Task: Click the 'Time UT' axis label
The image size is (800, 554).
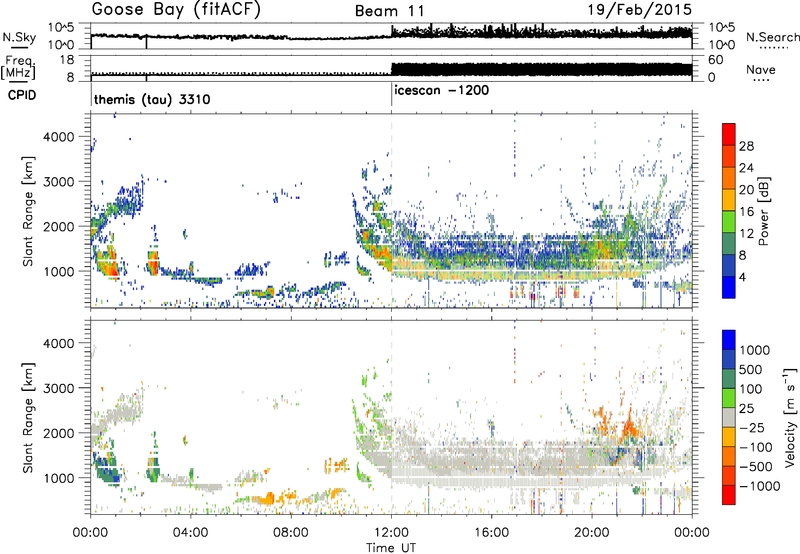Action: 391,547
